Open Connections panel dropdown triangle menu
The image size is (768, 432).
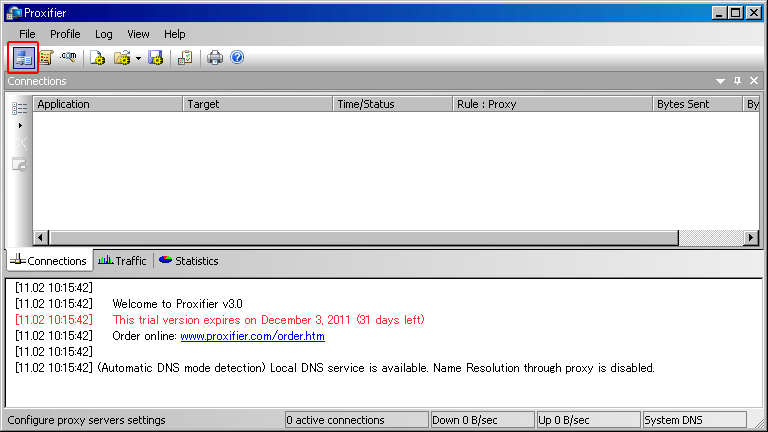(x=720, y=81)
